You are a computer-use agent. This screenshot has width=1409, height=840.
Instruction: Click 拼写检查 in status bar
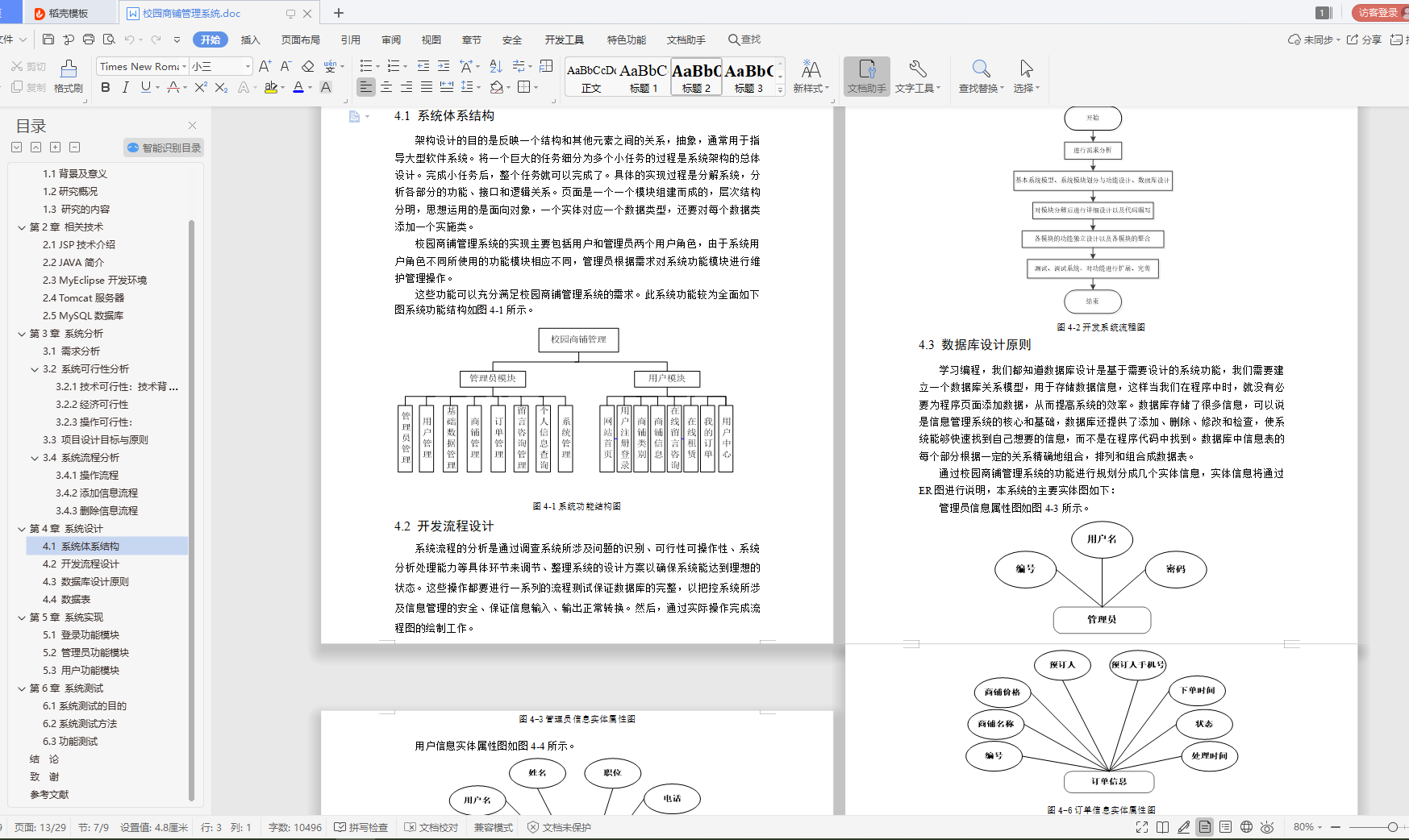[361, 827]
